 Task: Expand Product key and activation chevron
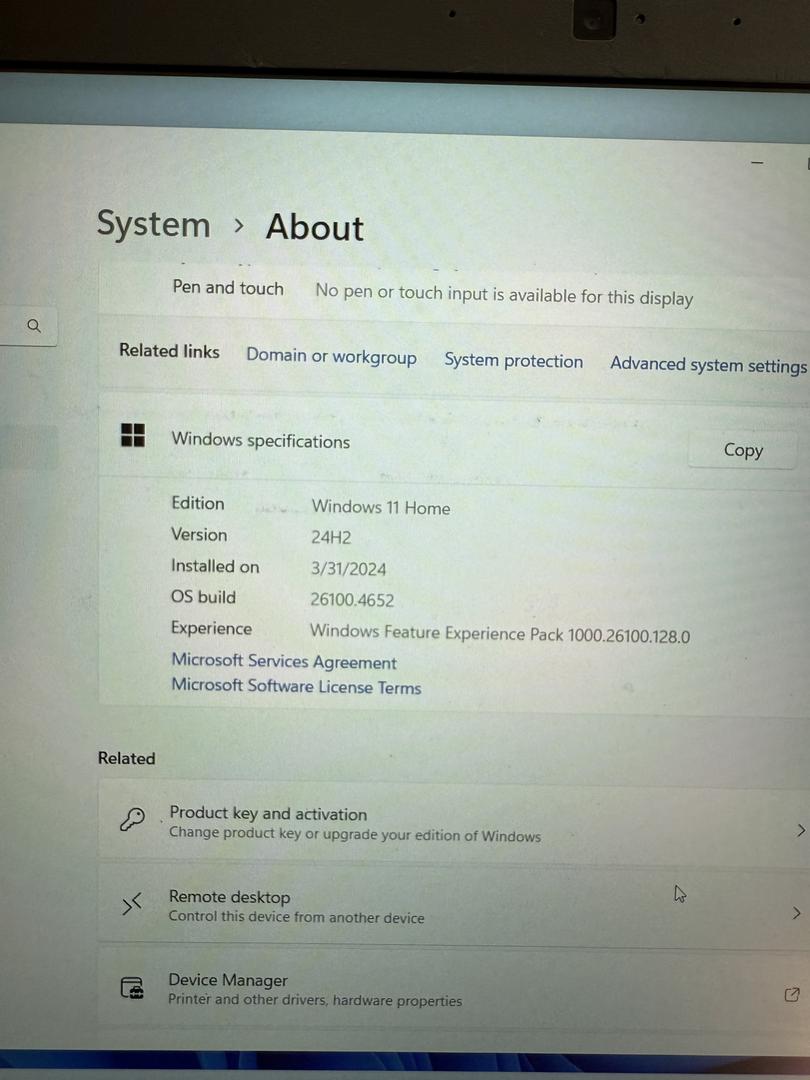click(800, 830)
